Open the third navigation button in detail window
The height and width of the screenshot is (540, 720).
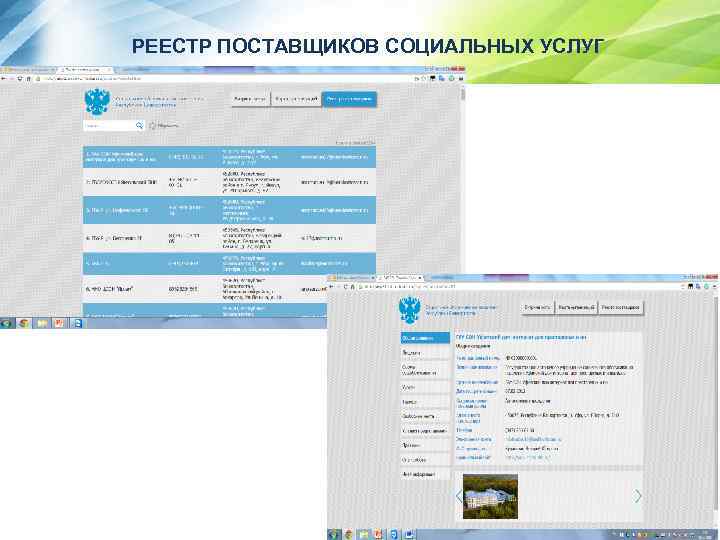coord(620,307)
